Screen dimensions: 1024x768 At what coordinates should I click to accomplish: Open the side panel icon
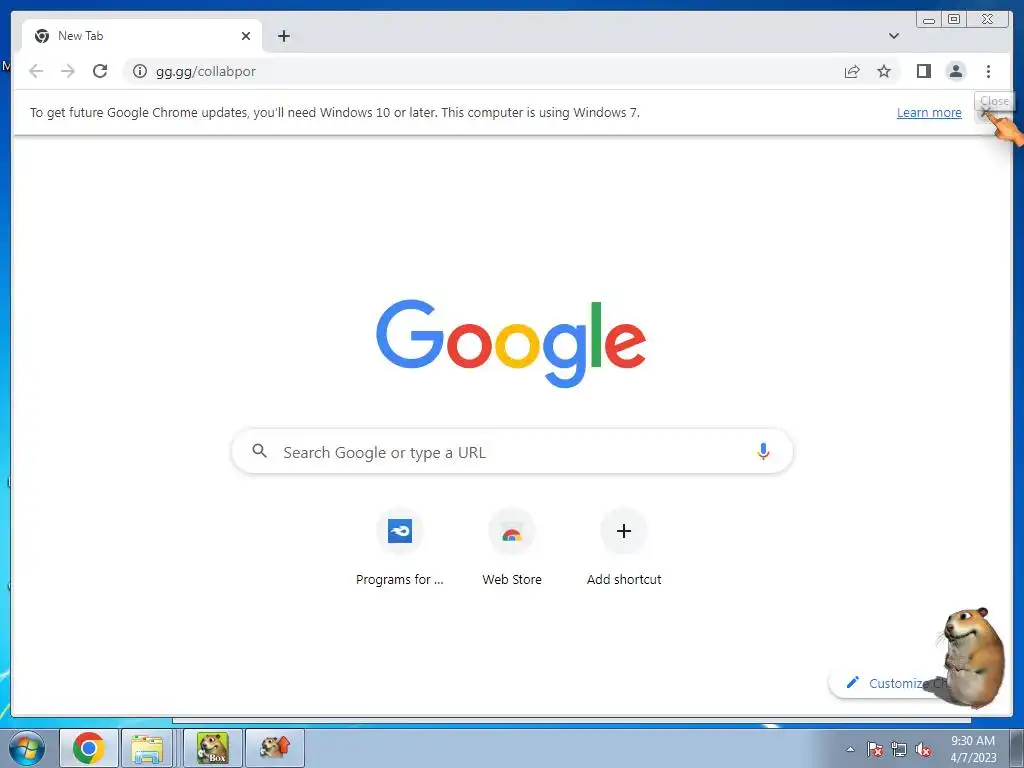[923, 71]
